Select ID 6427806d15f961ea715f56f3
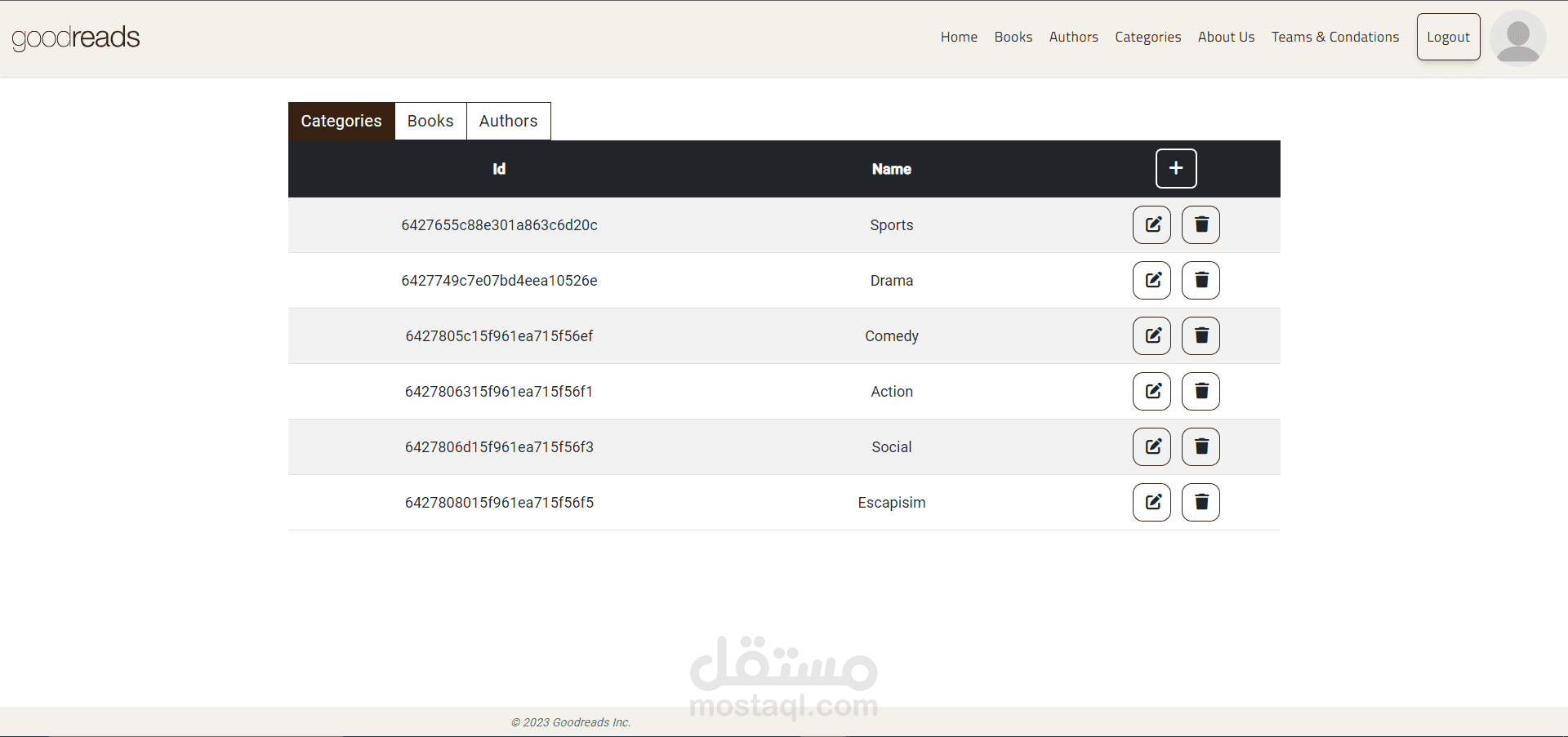 tap(499, 447)
